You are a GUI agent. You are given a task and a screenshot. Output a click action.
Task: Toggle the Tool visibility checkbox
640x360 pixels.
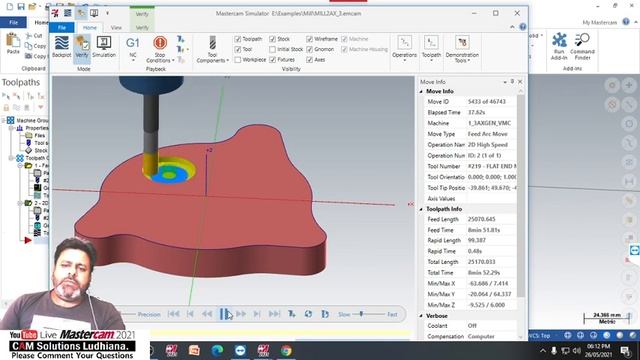click(238, 49)
